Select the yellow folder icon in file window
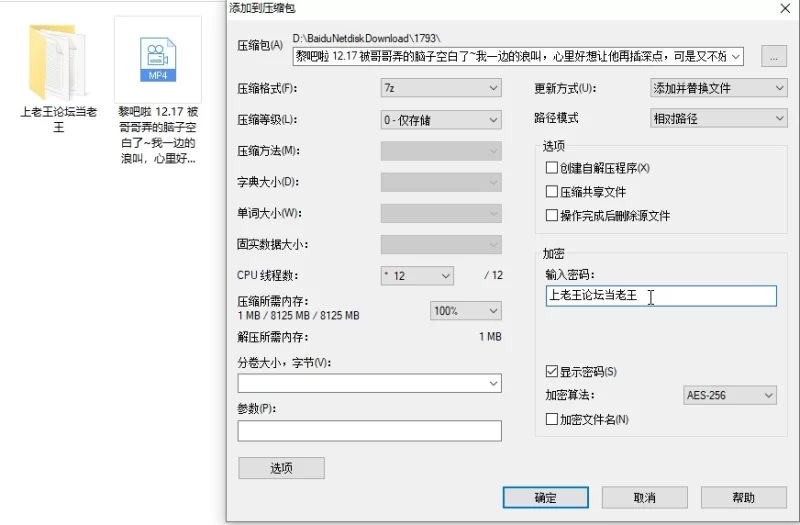Screen dimensions: 800x525 [57, 61]
